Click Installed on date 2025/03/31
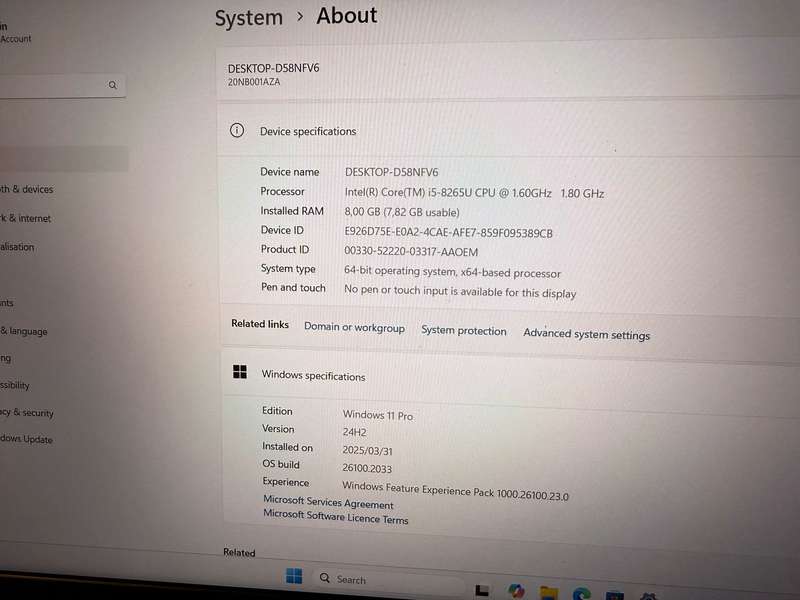800x600 pixels. (x=367, y=451)
